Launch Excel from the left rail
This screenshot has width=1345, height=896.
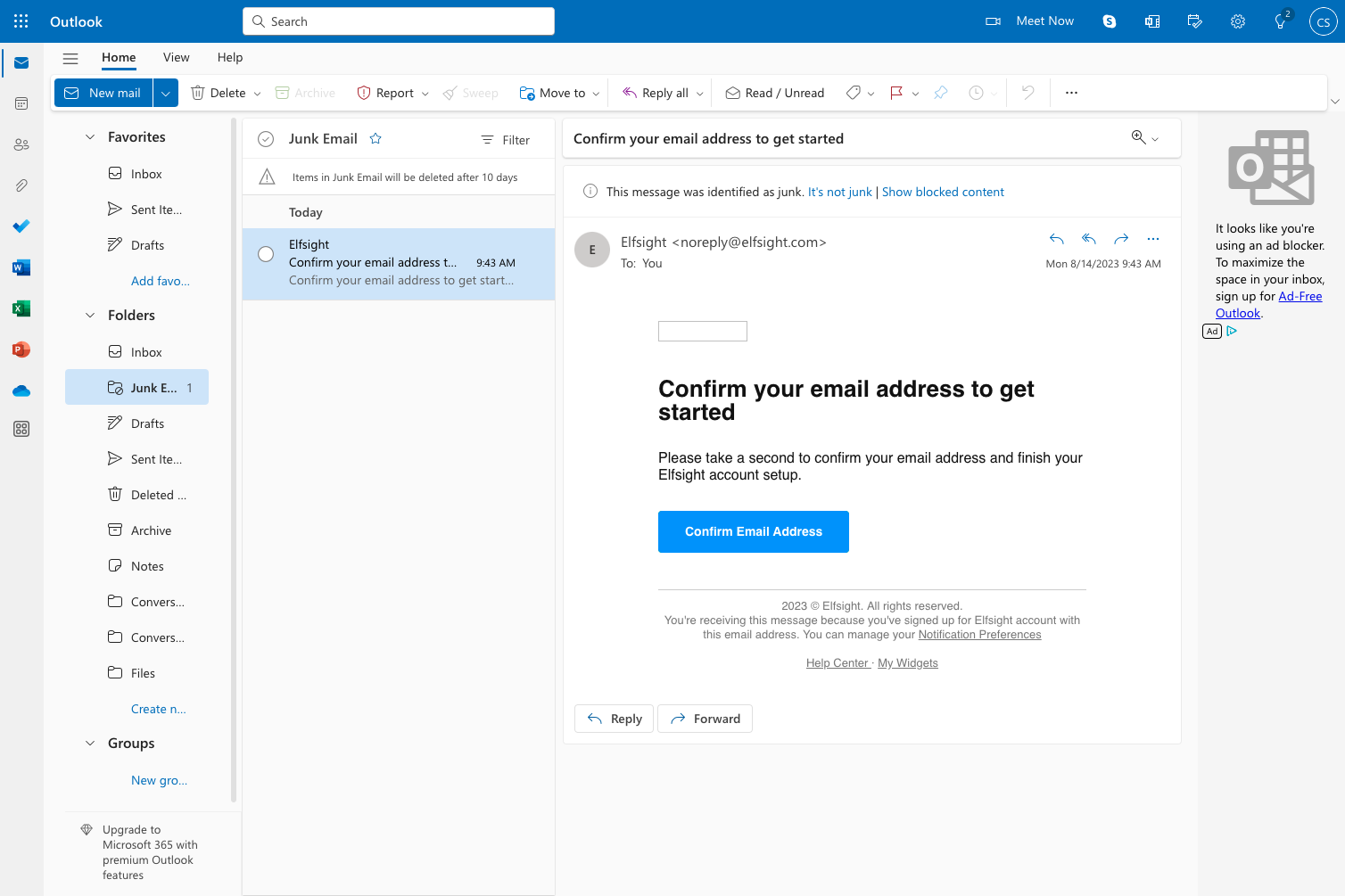[x=21, y=308]
